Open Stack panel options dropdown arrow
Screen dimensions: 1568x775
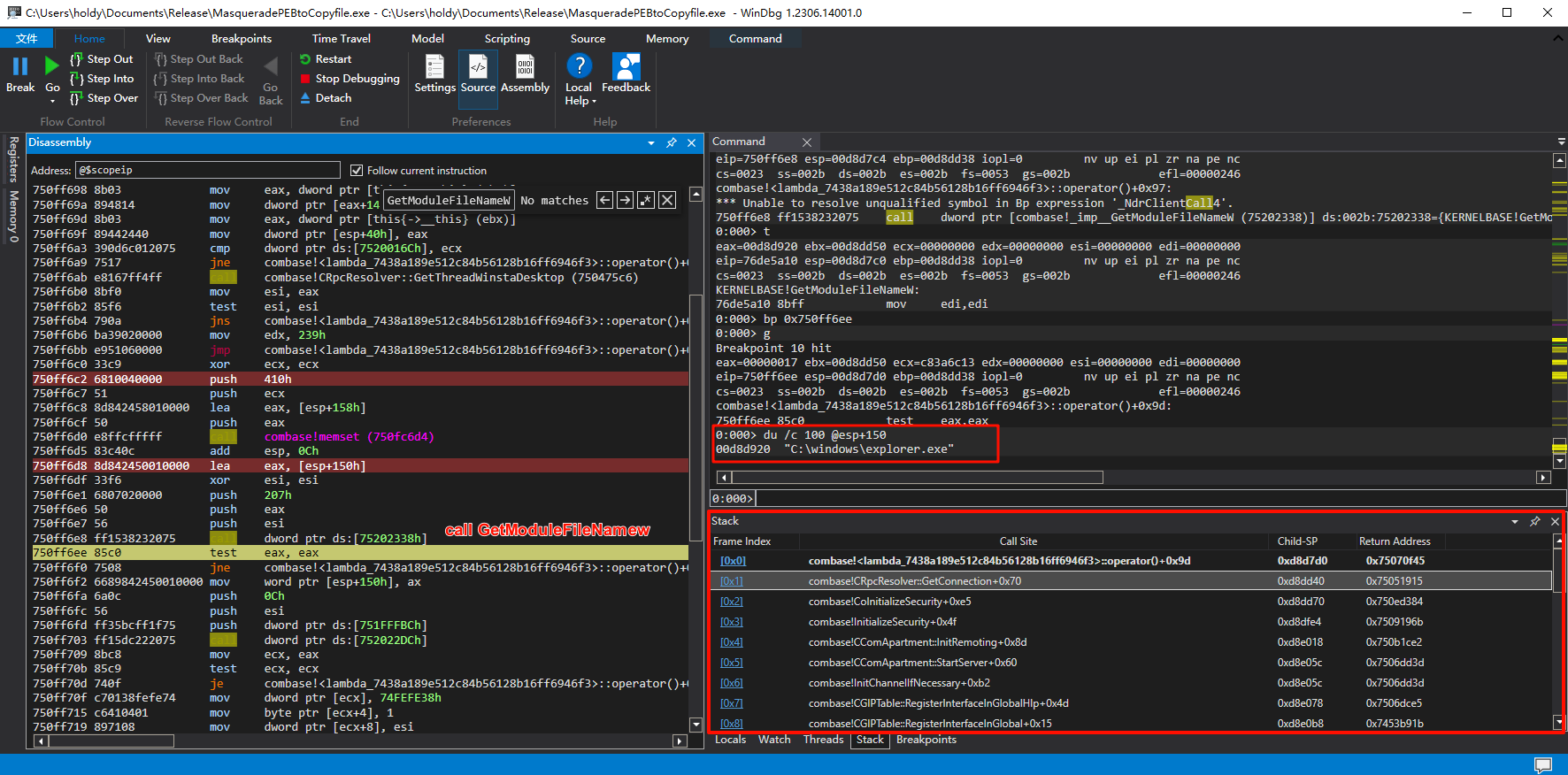(x=1515, y=522)
